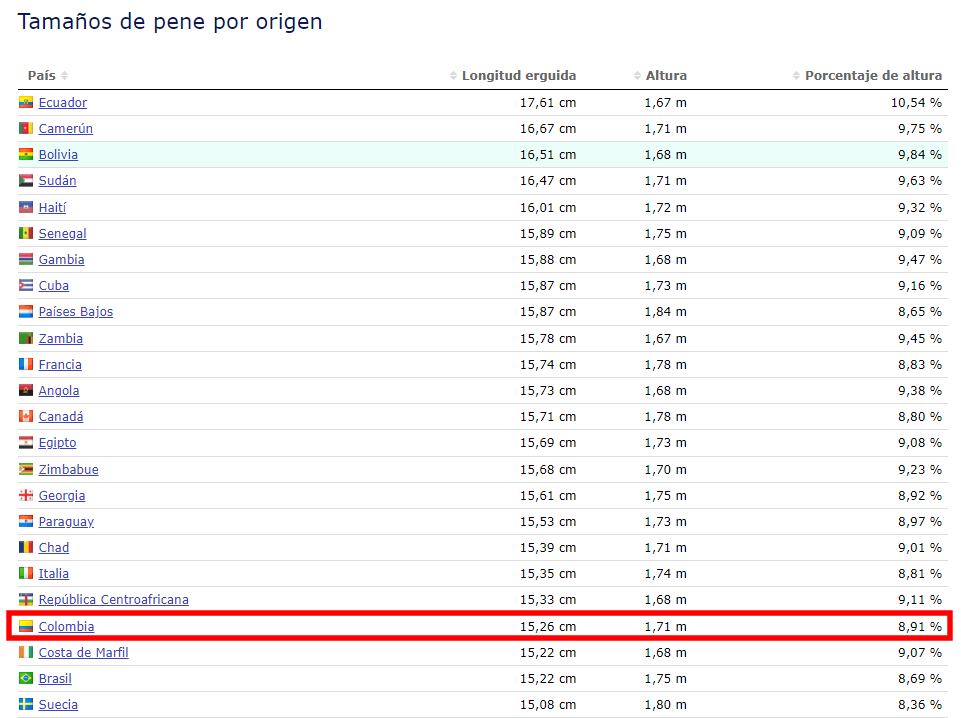This screenshot has width=961, height=718.
Task: Open the Senegal country link
Action: (62, 234)
